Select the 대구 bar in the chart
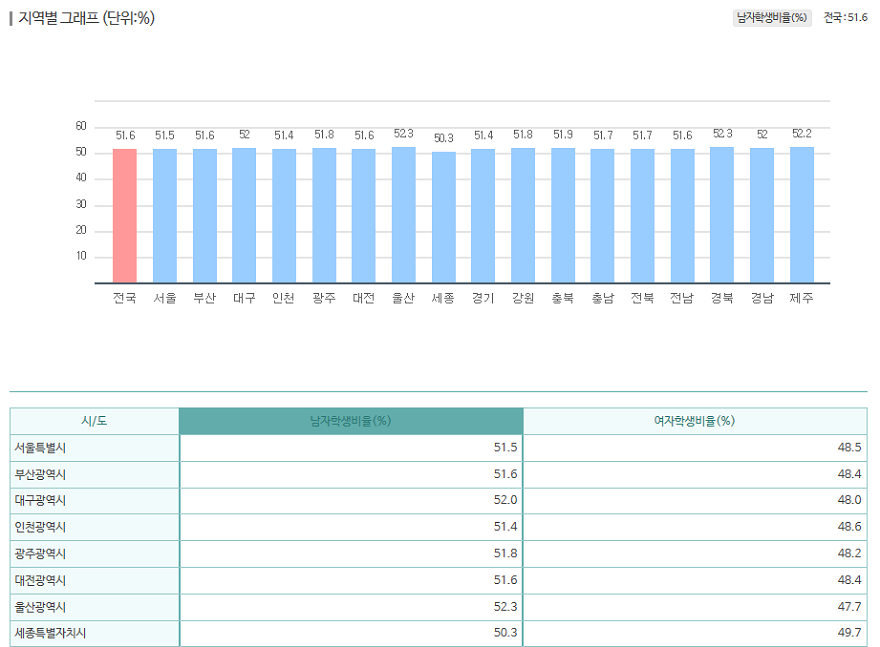Image resolution: width=880 pixels, height=647 pixels. (244, 215)
